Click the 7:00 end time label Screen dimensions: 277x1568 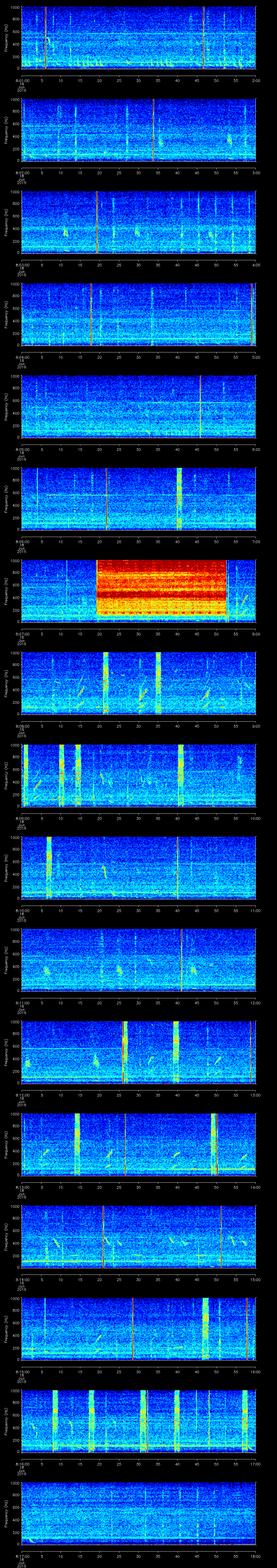(x=256, y=542)
